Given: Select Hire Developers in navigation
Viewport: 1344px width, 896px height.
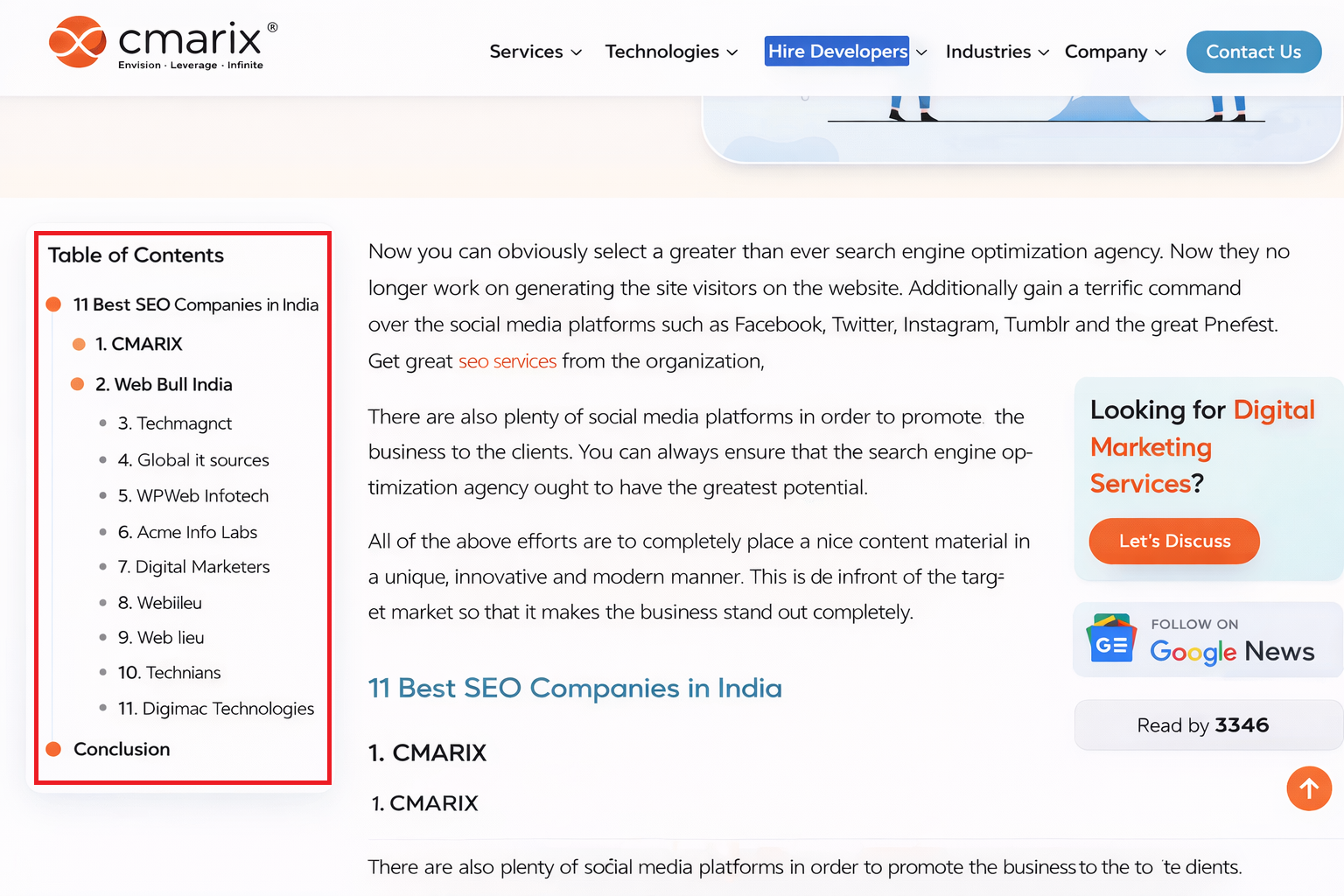Looking at the screenshot, I should click(x=837, y=52).
